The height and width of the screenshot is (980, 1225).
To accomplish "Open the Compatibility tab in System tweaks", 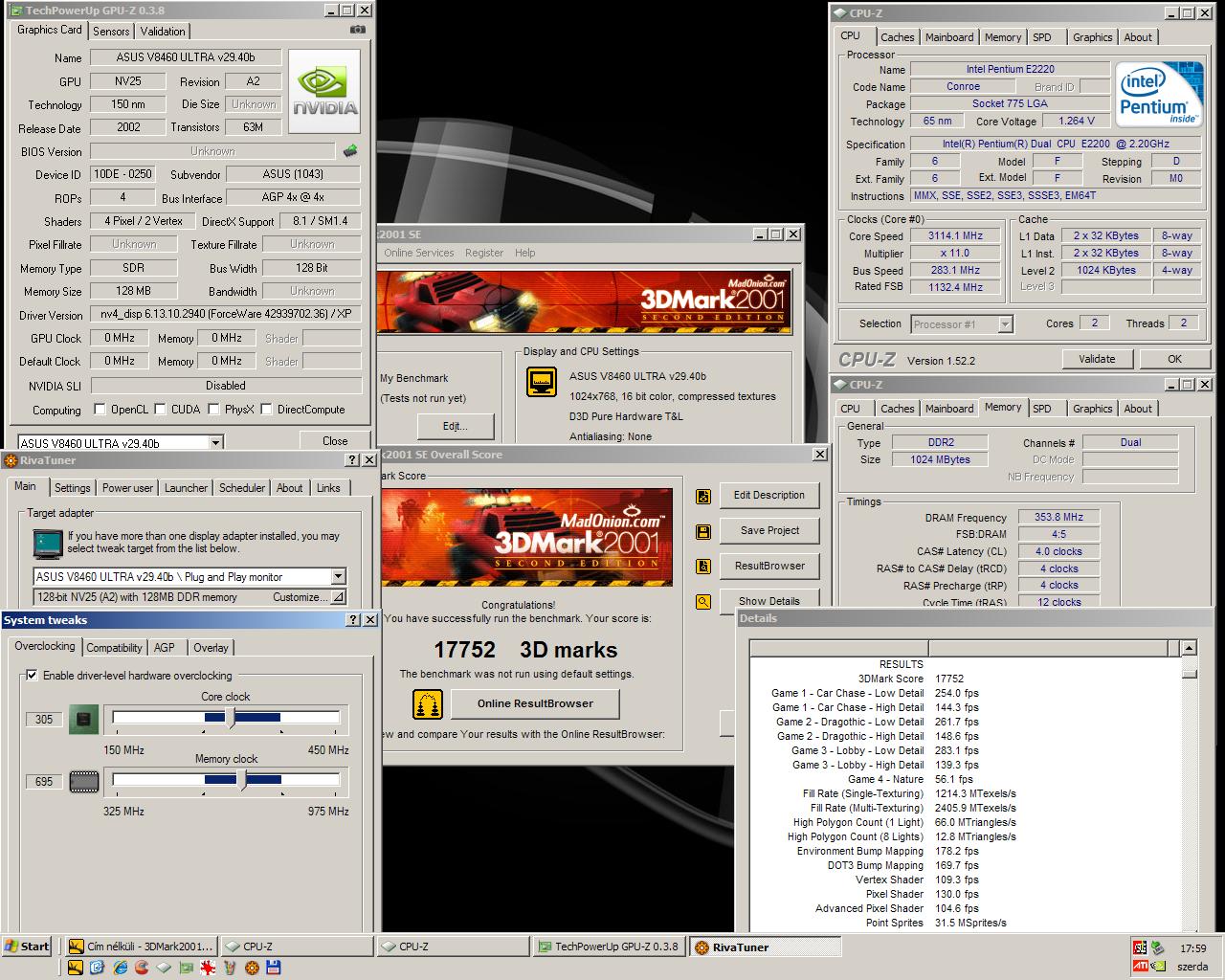I will 115,648.
